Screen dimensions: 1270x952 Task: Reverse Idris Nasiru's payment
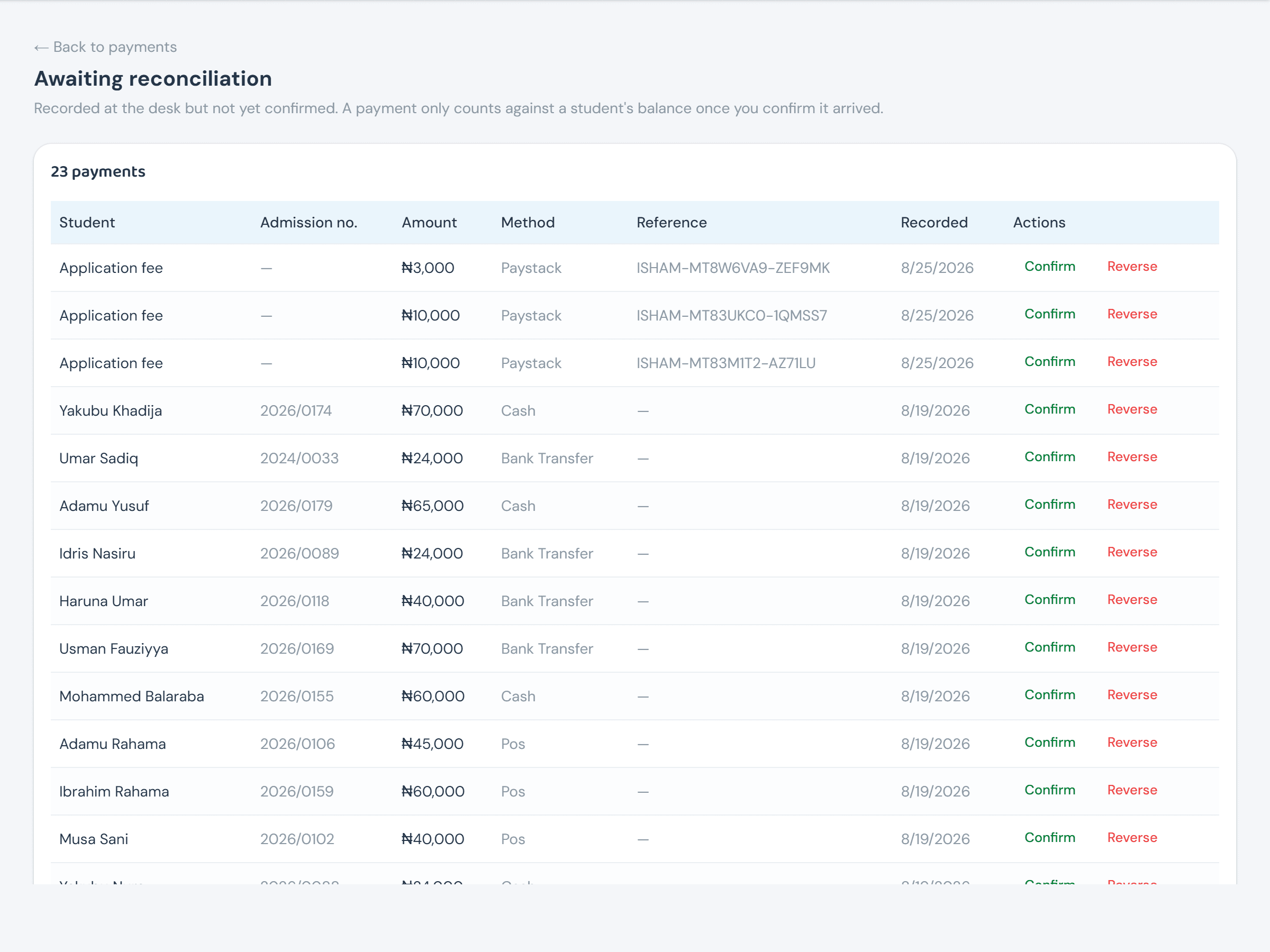tap(1132, 552)
